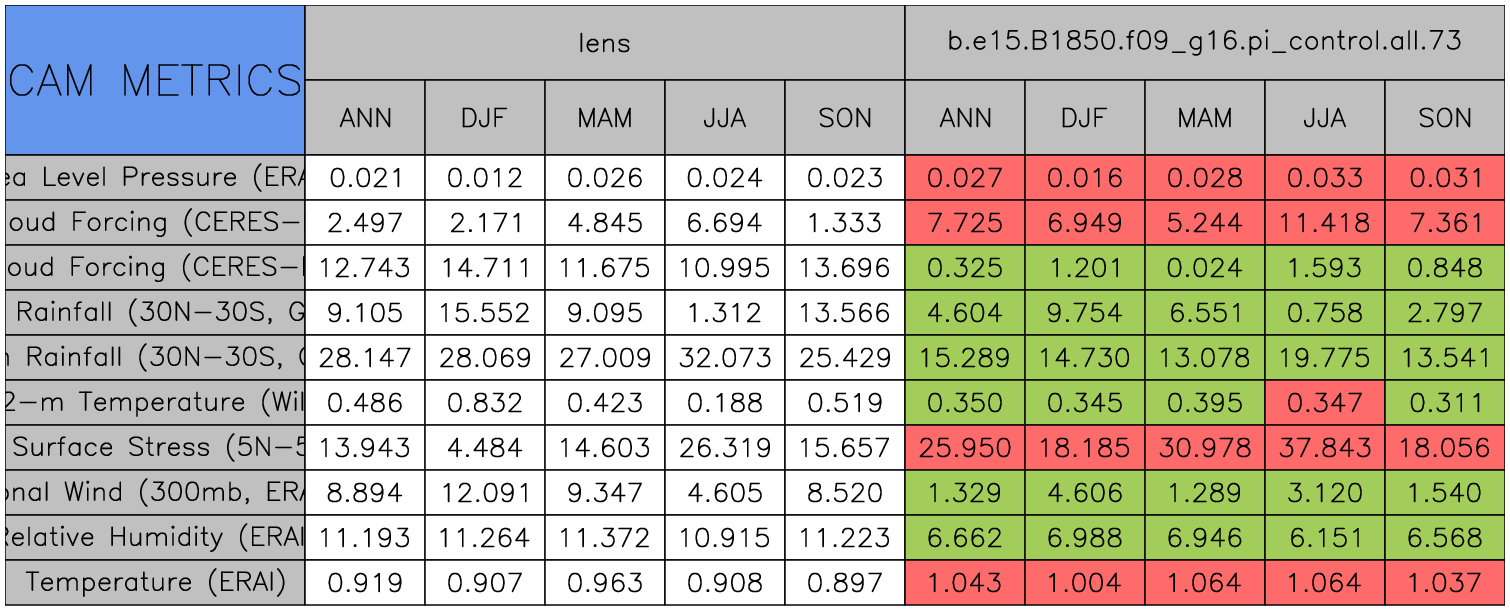Click the green cell showing 19.775
1510x611 pixels.
[1324, 357]
